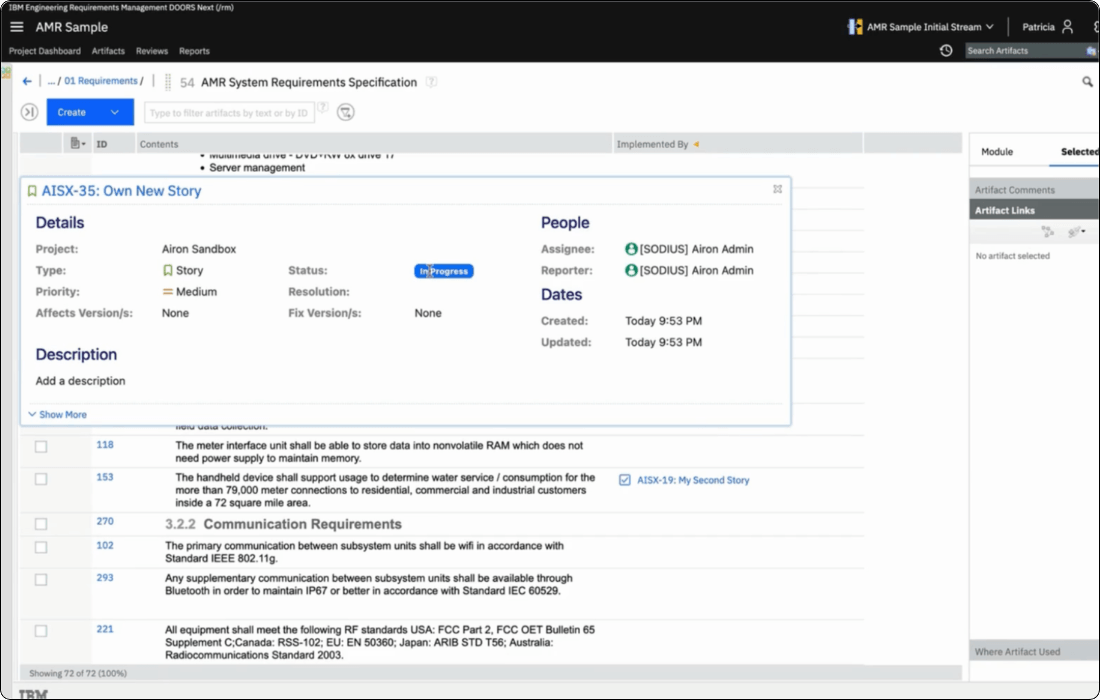Switch to the Module tab
This screenshot has height=700, width=1100.
(x=997, y=152)
